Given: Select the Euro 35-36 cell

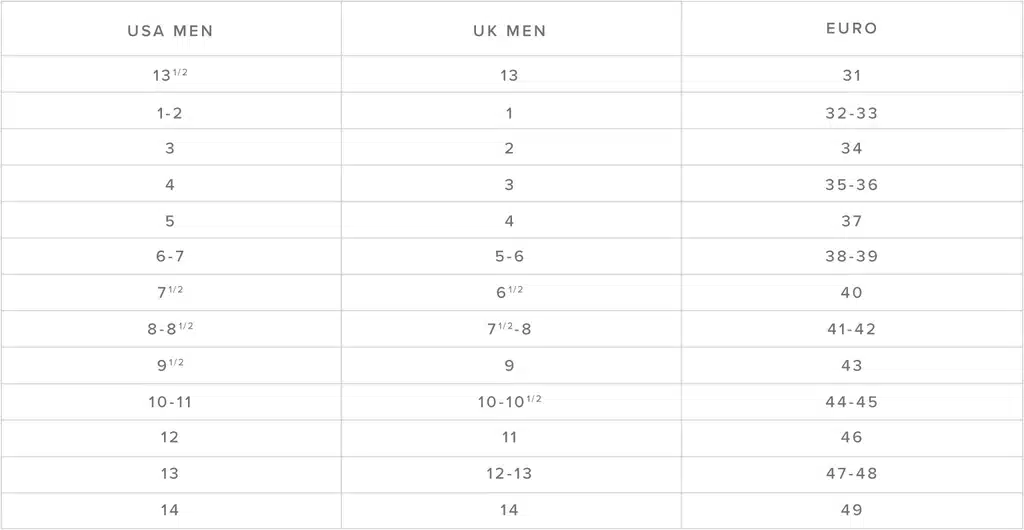Looking at the screenshot, I should pyautogui.click(x=852, y=185).
